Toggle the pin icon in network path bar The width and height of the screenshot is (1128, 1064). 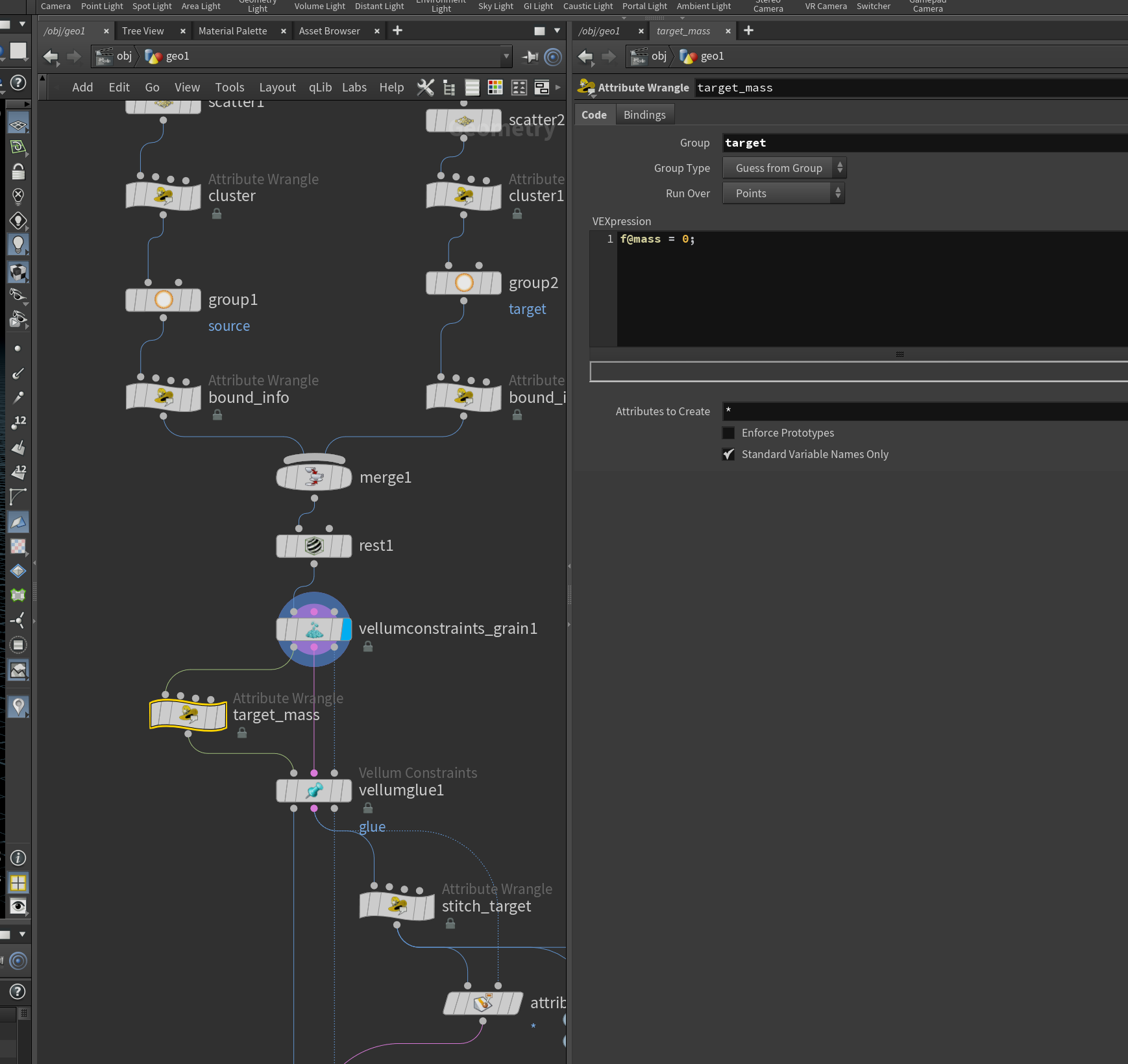point(530,56)
